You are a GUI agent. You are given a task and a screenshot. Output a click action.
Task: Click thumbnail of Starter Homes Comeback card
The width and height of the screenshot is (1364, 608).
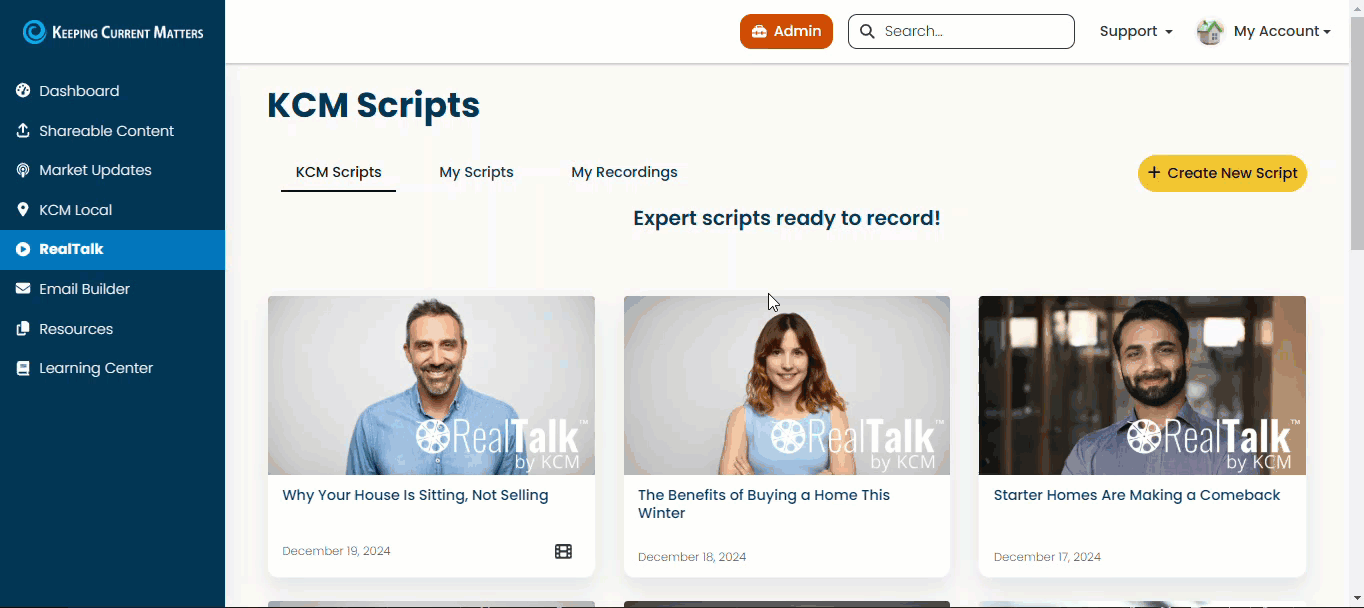tap(1142, 385)
